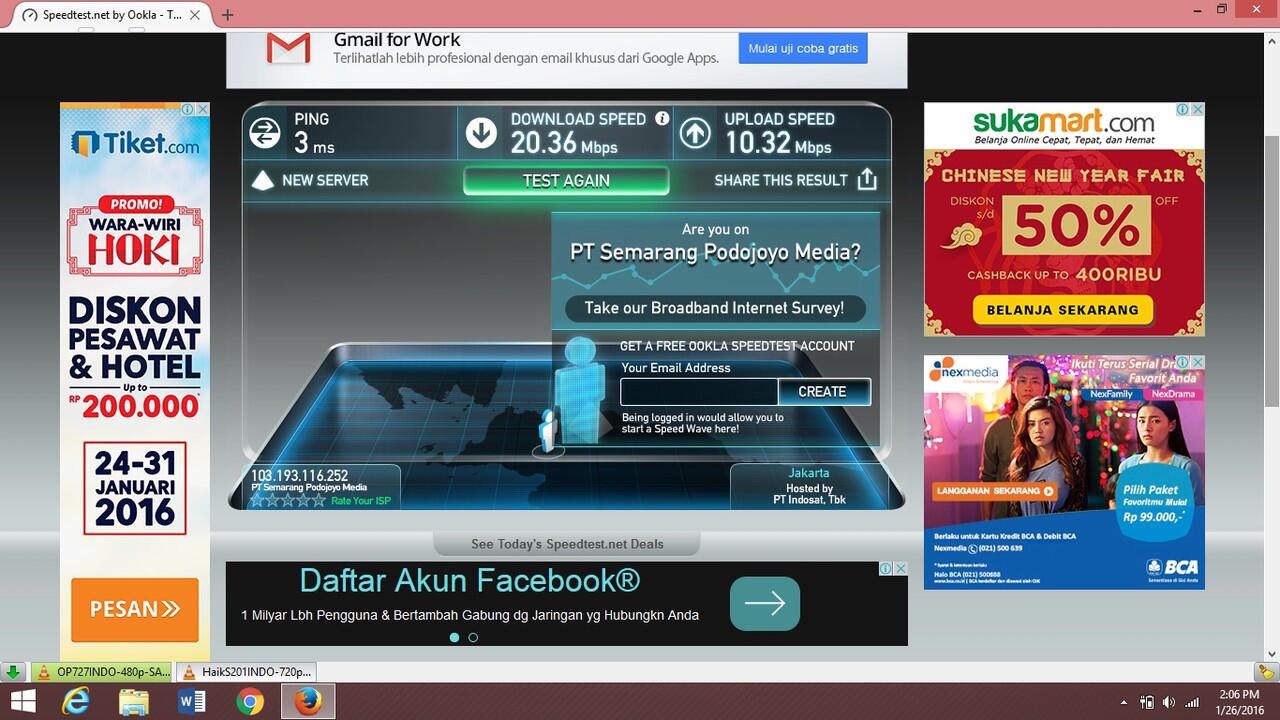Open Firefox downloads green arrow button

coord(14,672)
